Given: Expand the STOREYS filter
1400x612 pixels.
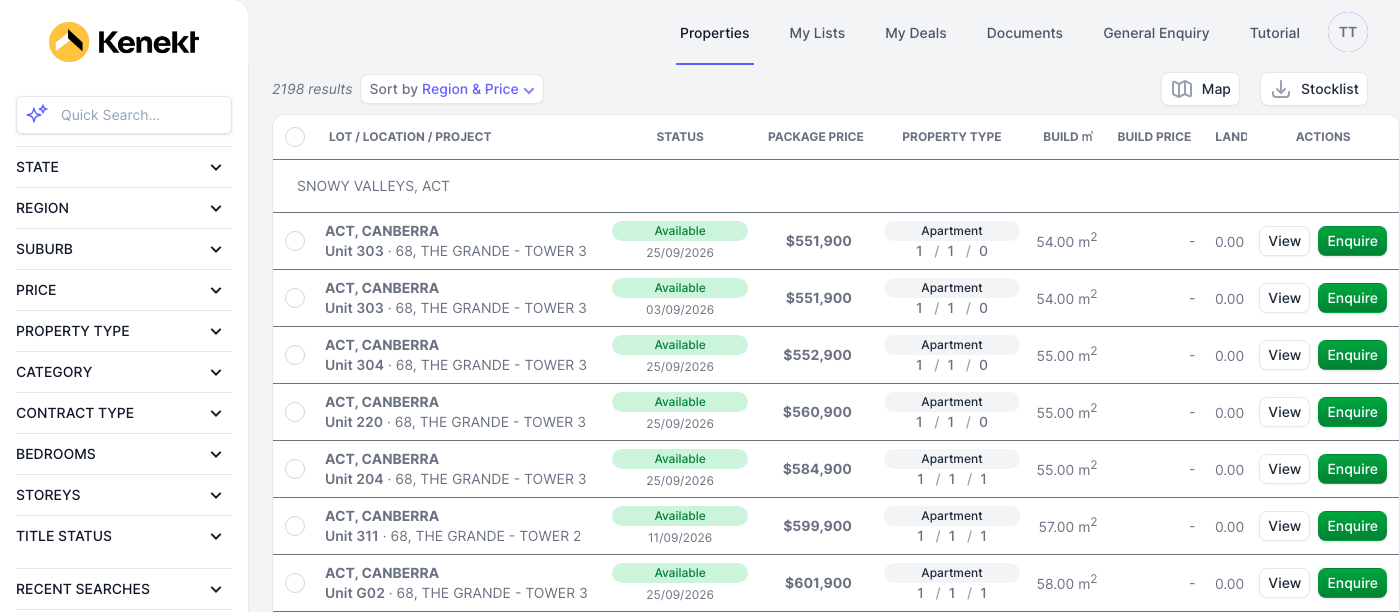Looking at the screenshot, I should pyautogui.click(x=124, y=495).
